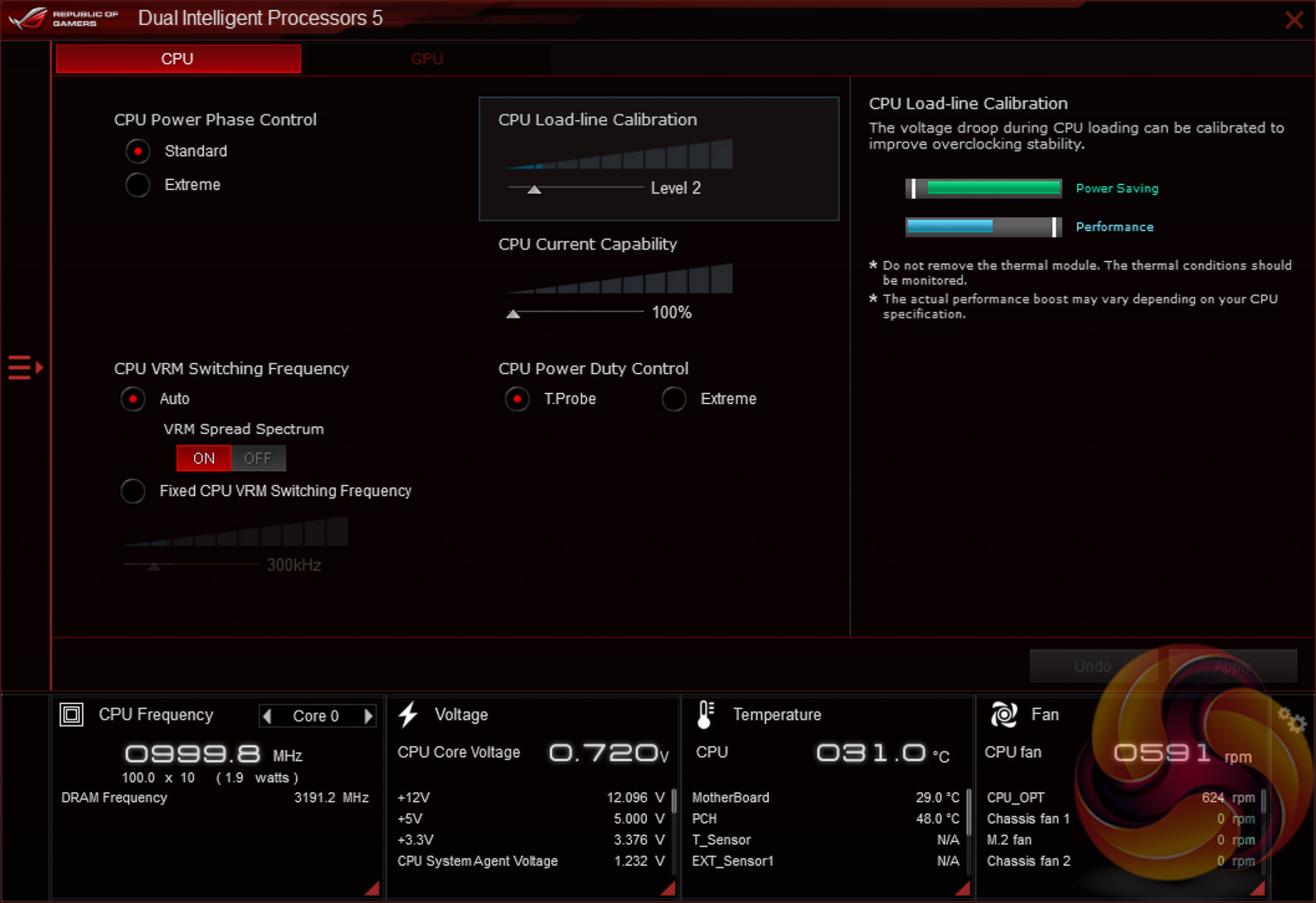Screen dimensions: 1316x903
Task: Click the 100% current capability value
Action: [x=672, y=313]
